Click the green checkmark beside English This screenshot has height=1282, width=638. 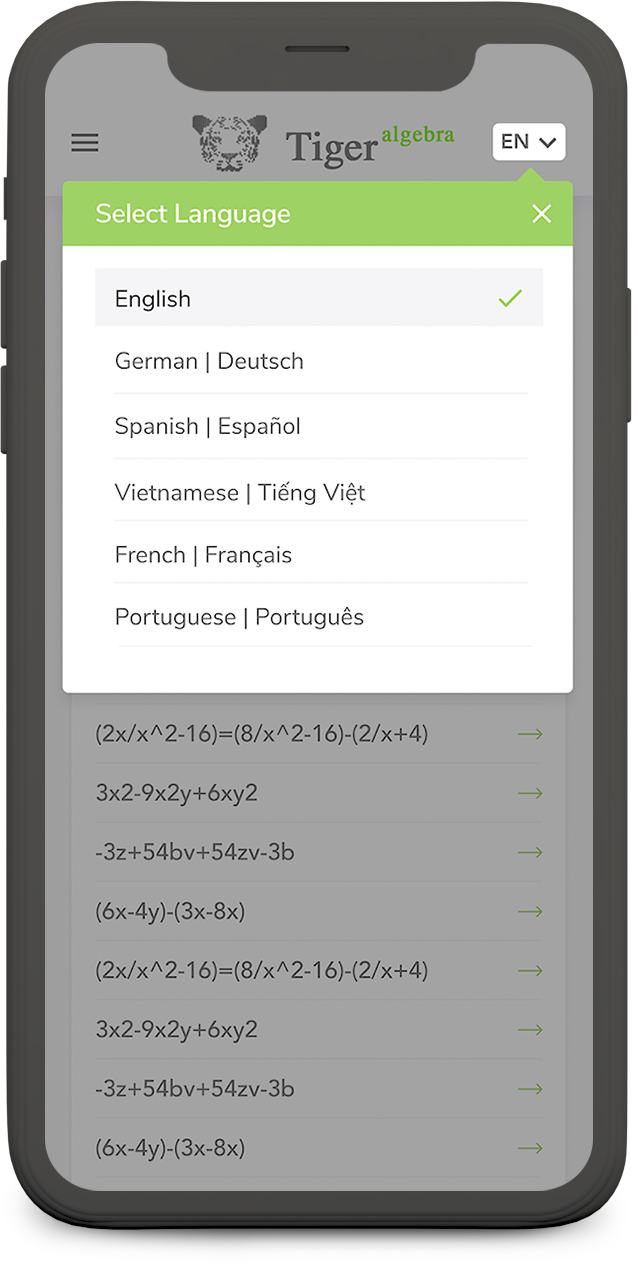(510, 298)
